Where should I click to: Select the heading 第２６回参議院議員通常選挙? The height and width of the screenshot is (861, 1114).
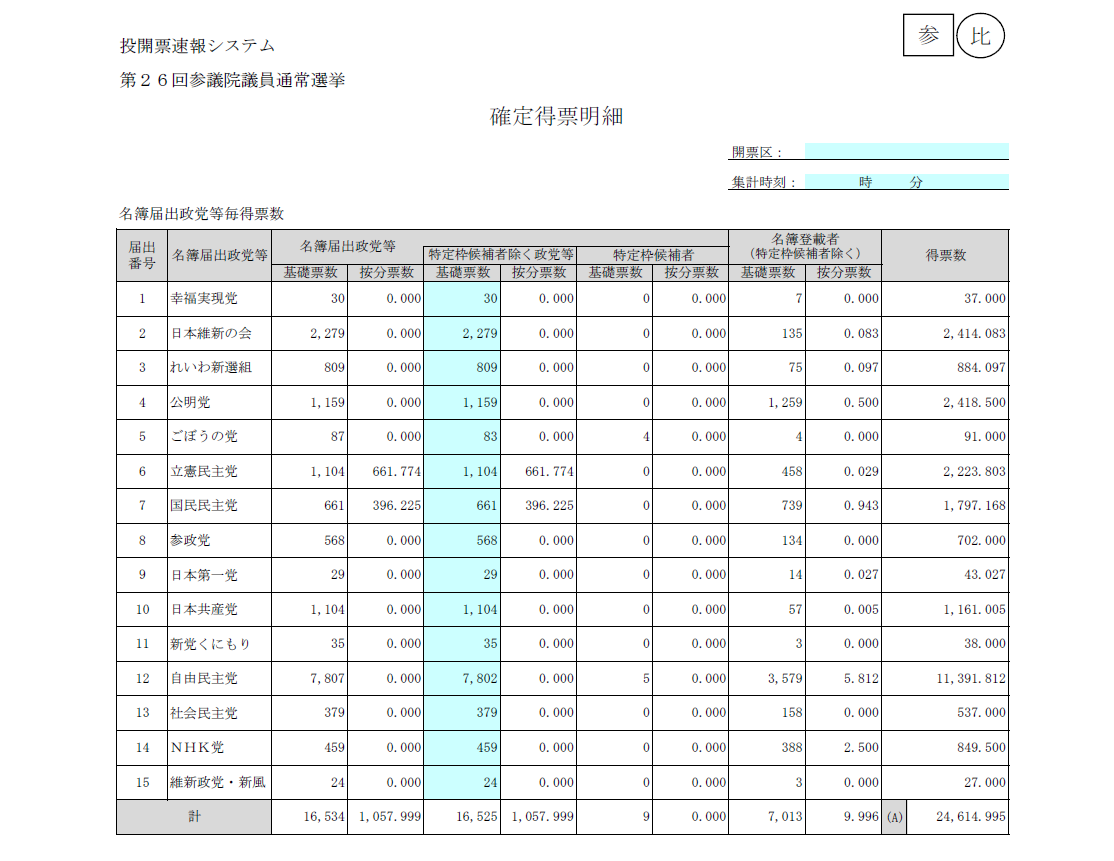(232, 80)
